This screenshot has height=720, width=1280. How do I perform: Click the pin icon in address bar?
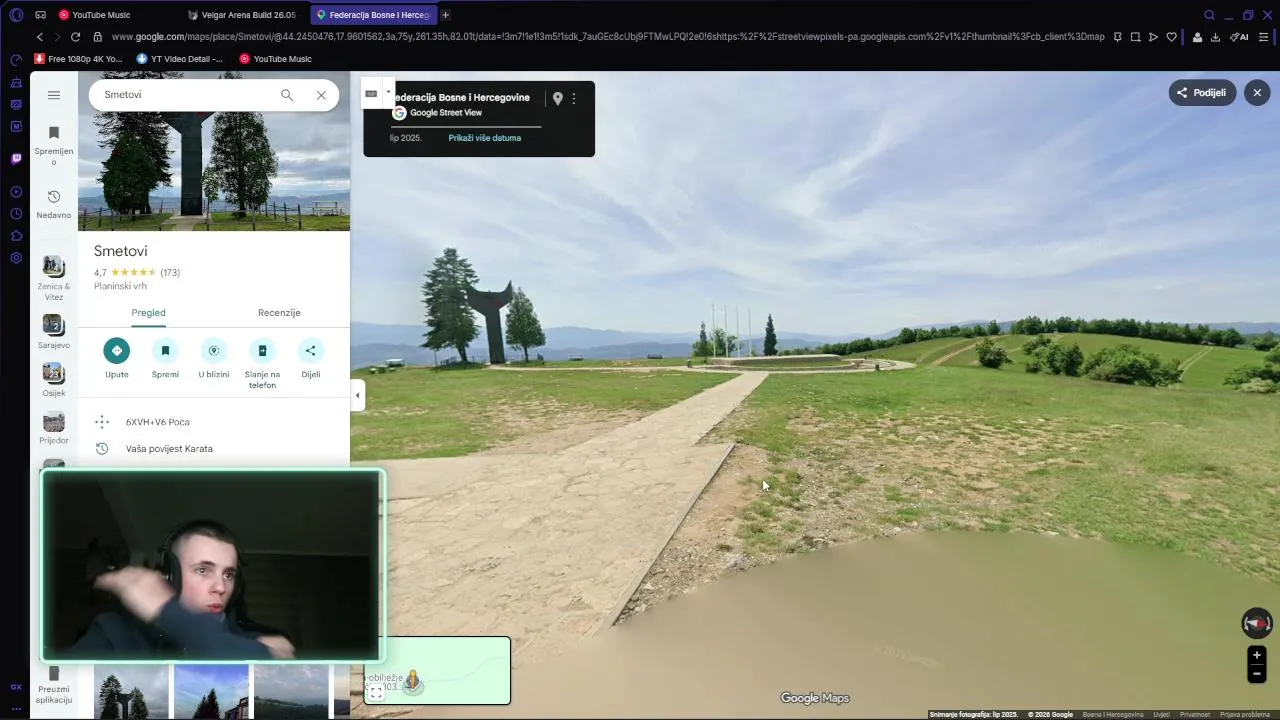pos(1117,37)
